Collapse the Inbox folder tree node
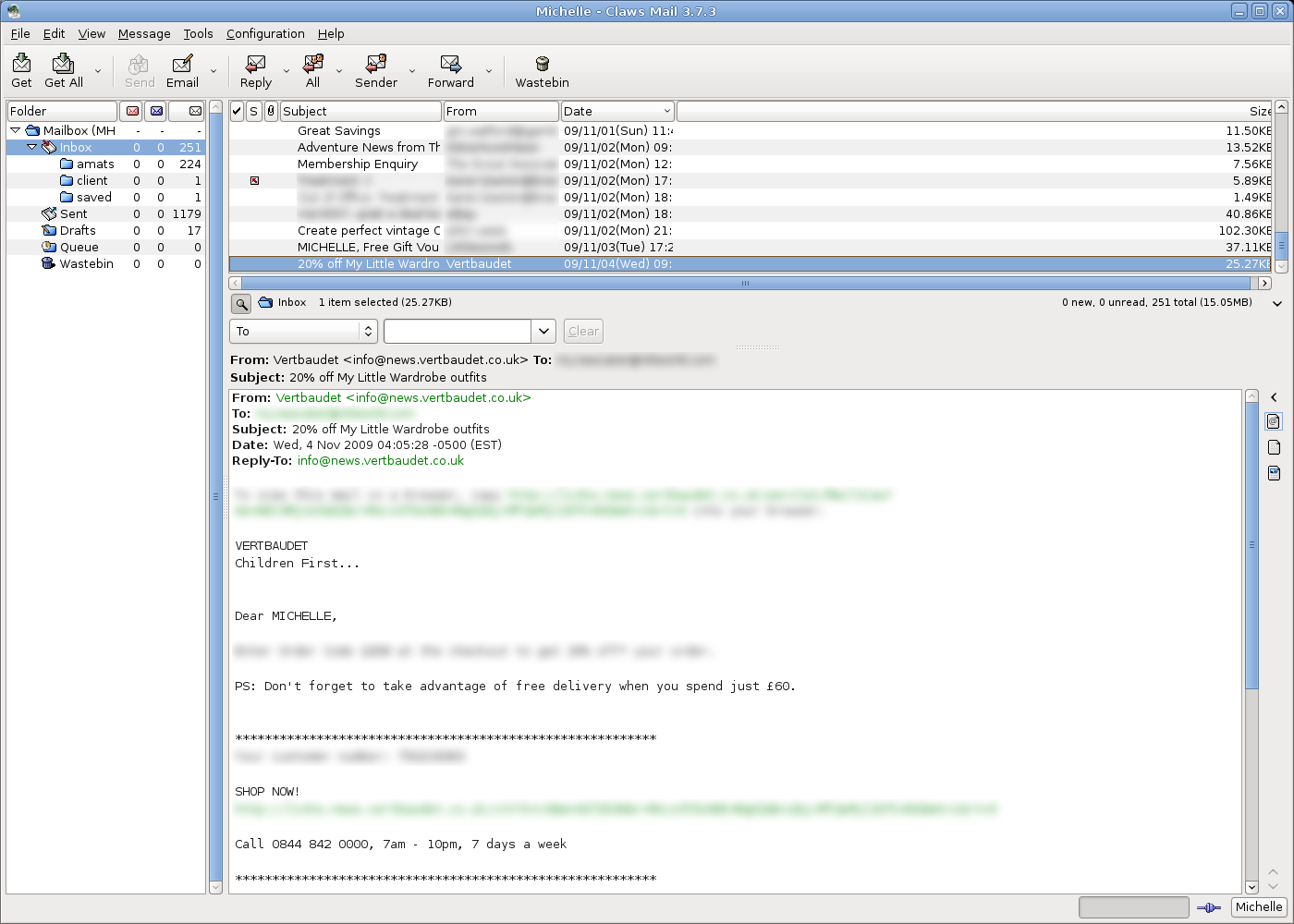 [31, 147]
